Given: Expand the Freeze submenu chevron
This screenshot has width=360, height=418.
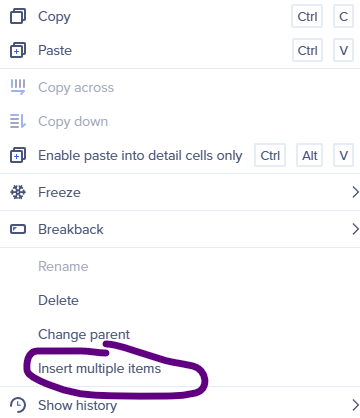Looking at the screenshot, I should point(355,192).
